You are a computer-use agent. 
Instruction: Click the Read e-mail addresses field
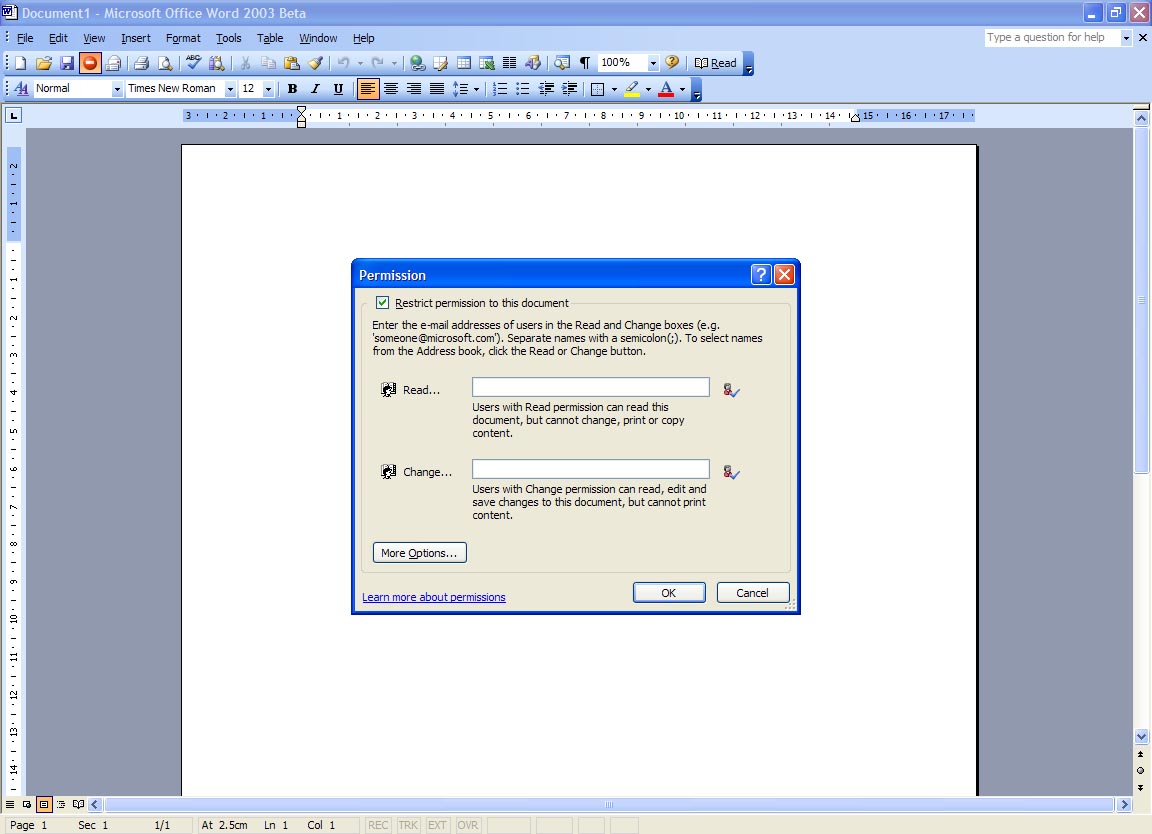[591, 387]
